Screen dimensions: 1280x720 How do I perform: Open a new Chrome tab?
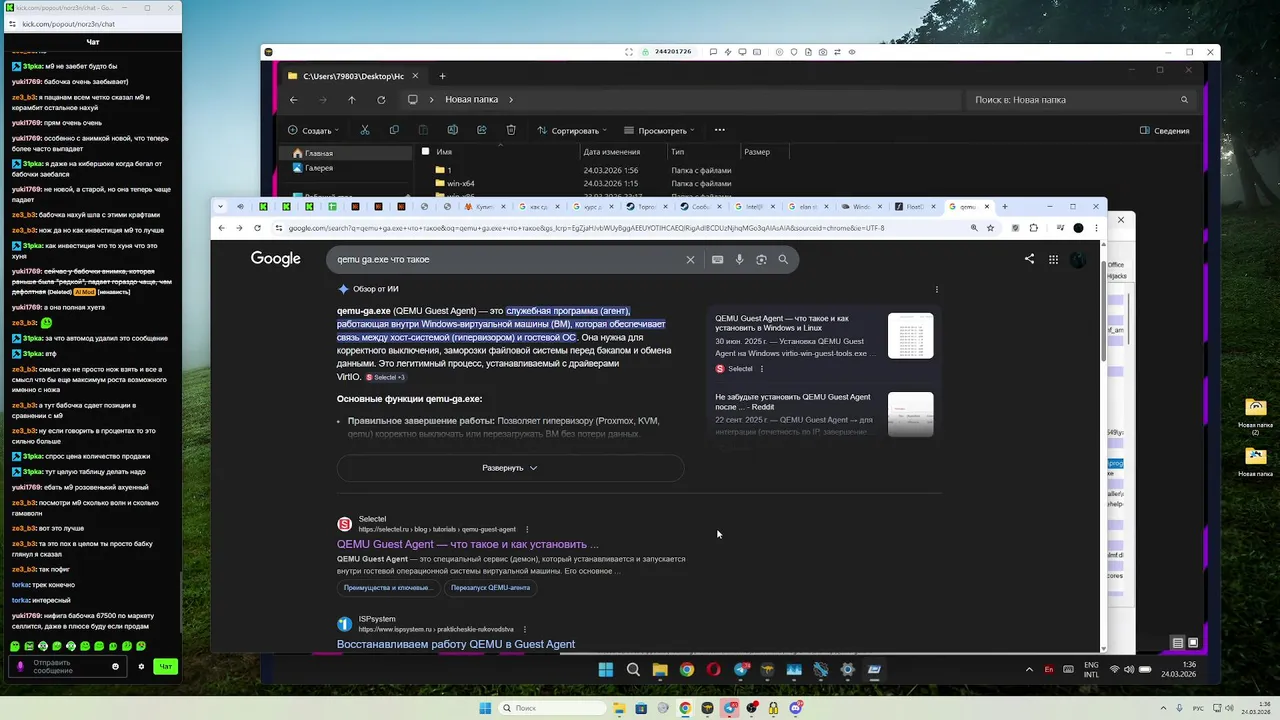pos(1005,206)
